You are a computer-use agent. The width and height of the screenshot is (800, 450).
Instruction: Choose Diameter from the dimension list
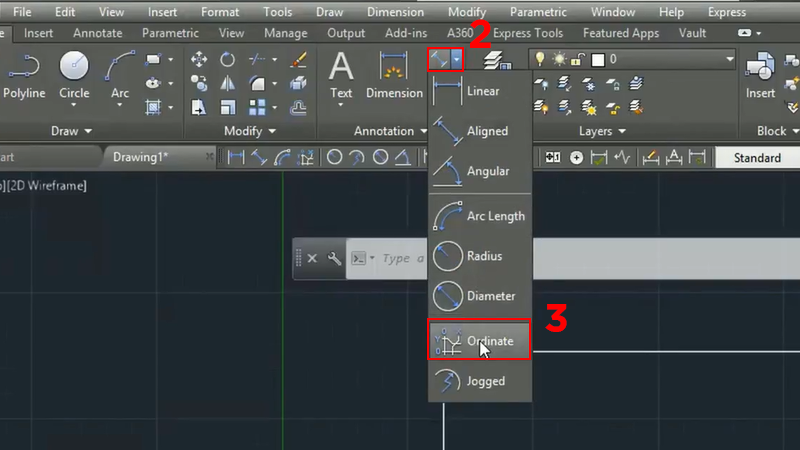click(480, 296)
